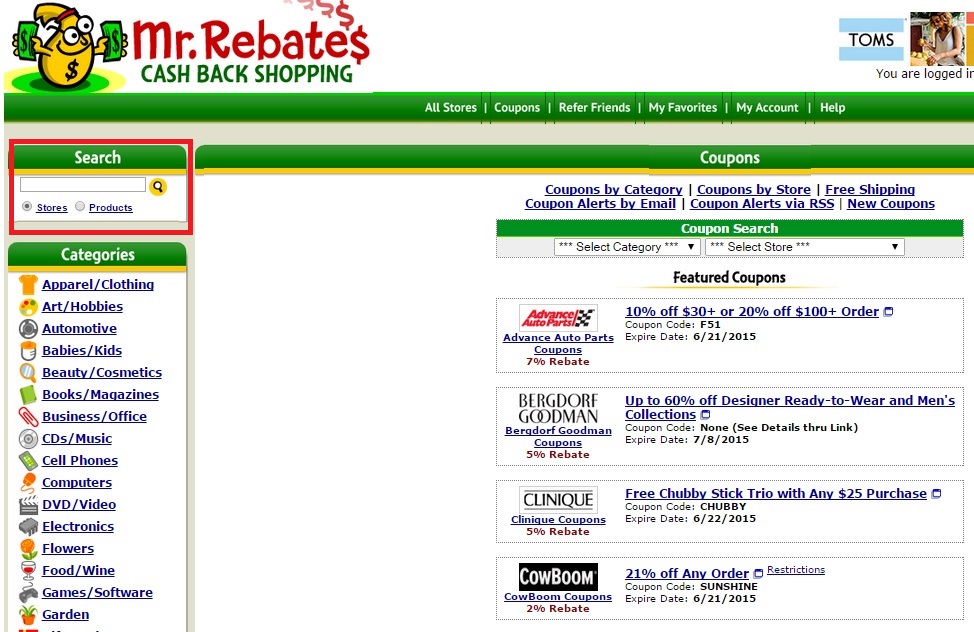Screen dimensions: 974x632
Task: Open the Coupons by Store link
Action: coord(753,190)
